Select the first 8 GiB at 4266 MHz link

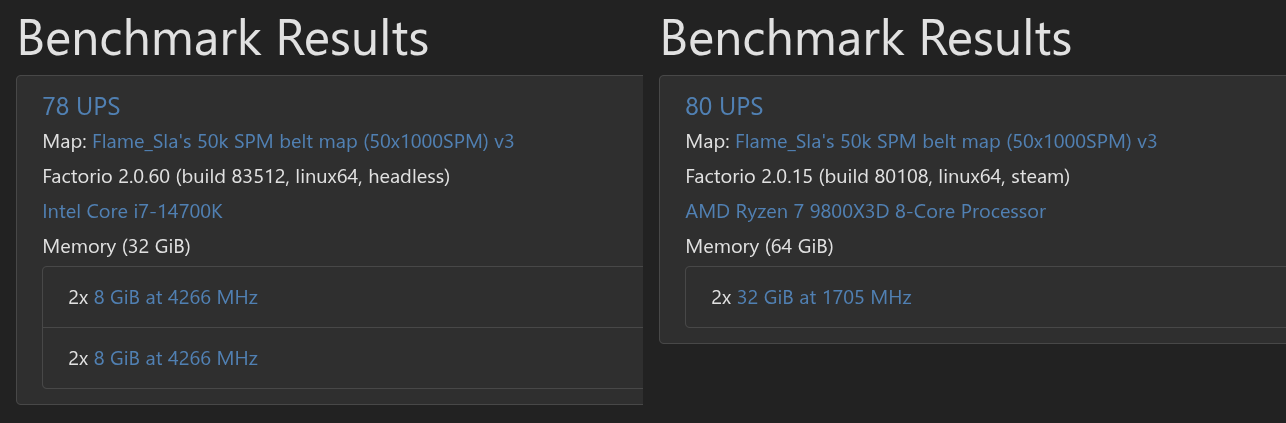point(176,297)
